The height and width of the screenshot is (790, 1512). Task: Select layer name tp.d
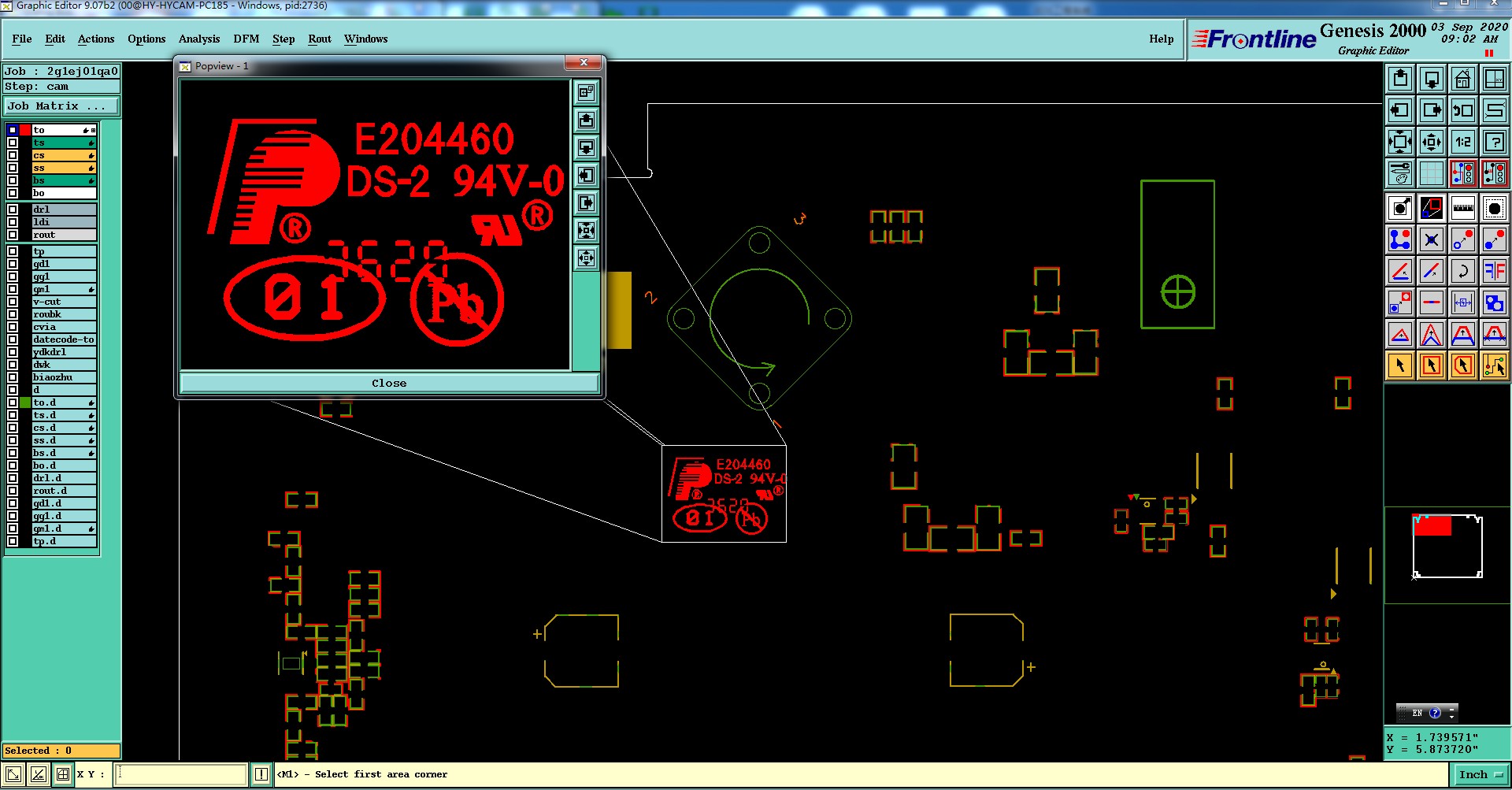click(64, 541)
